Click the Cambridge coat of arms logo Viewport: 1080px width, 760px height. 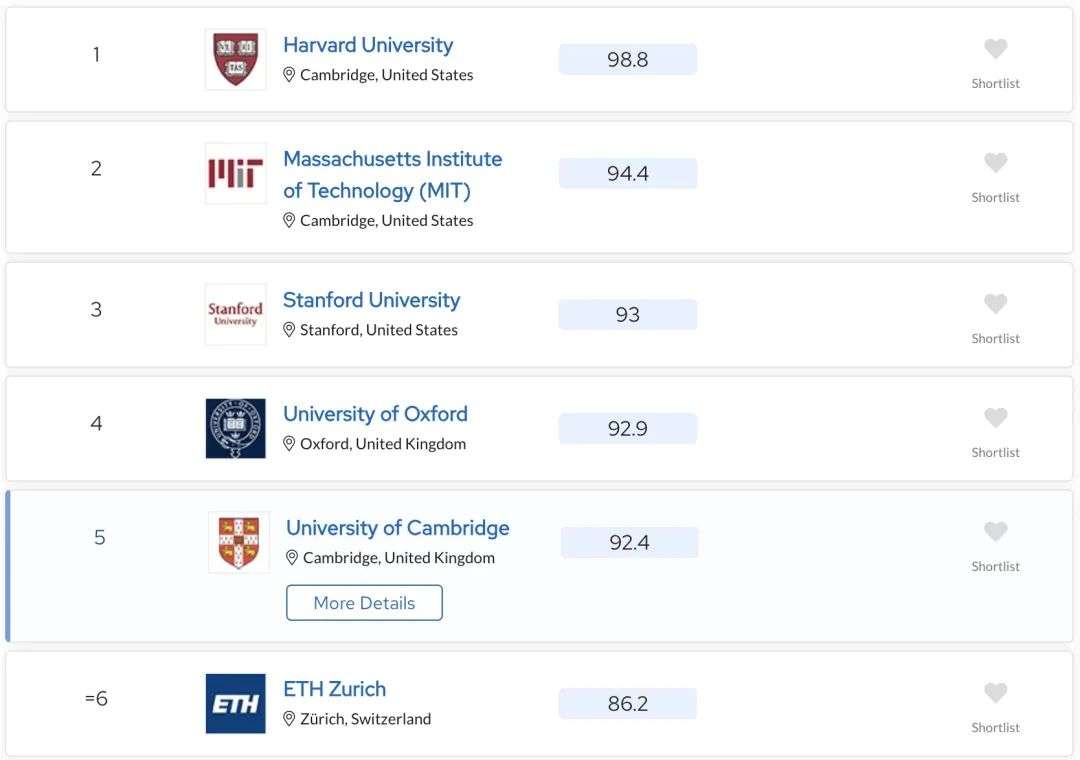239,542
